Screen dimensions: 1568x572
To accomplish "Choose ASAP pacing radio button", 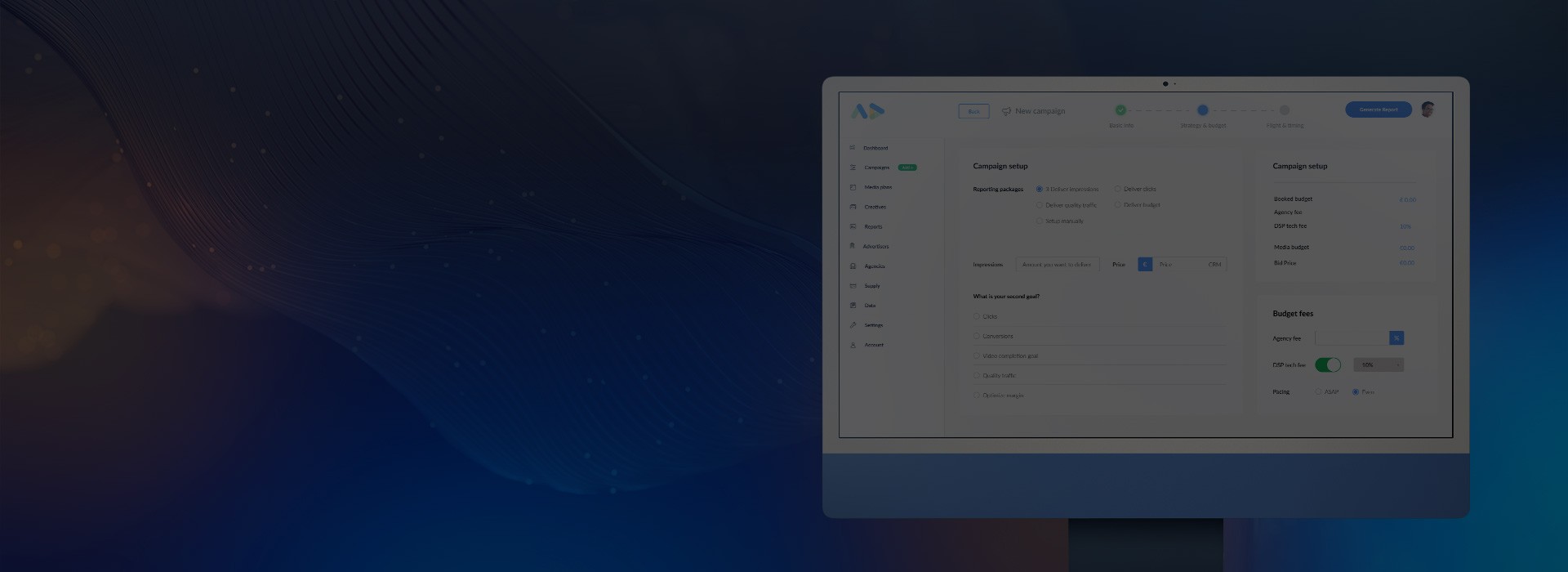I will tap(1318, 392).
